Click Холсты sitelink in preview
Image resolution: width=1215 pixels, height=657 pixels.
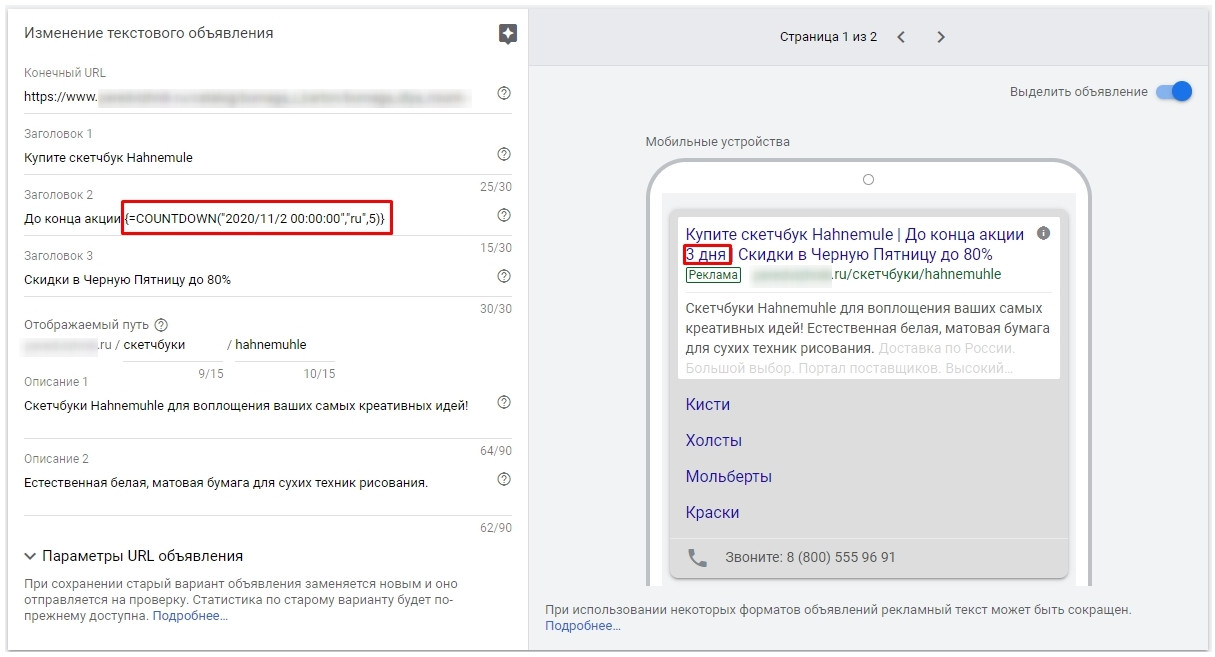(713, 441)
